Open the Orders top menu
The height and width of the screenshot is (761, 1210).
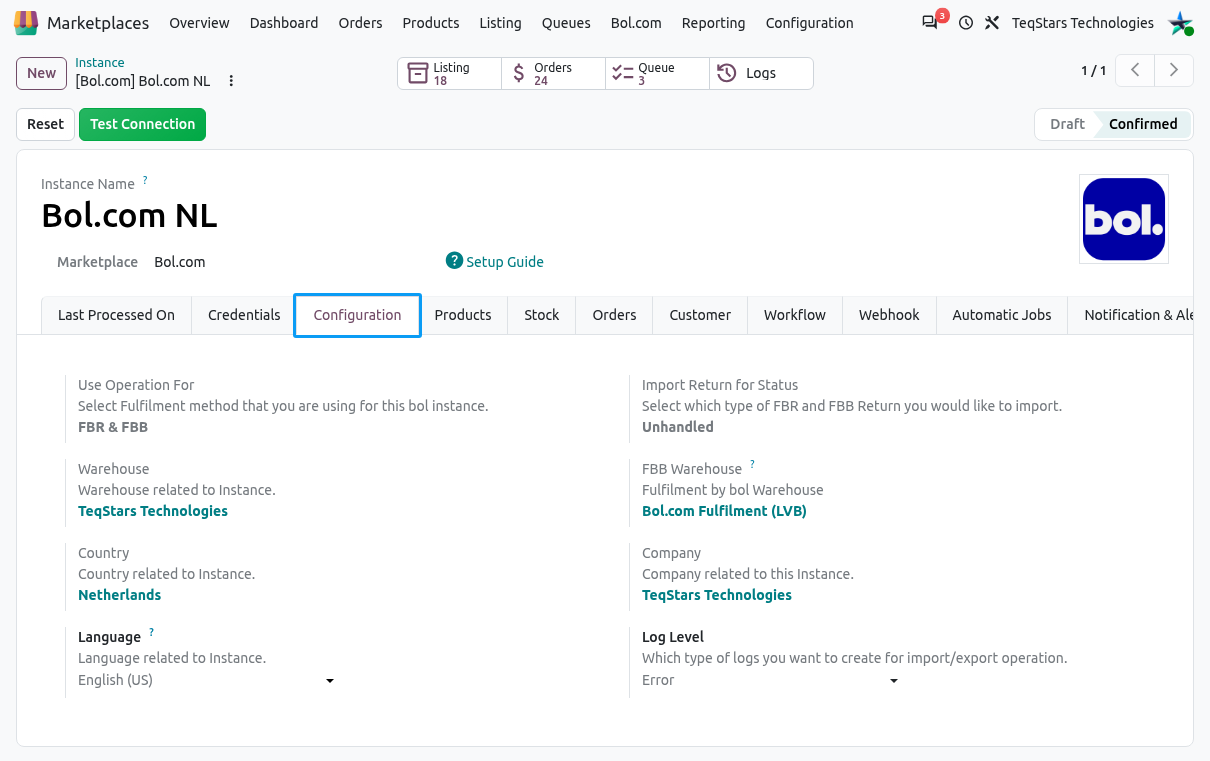[360, 22]
